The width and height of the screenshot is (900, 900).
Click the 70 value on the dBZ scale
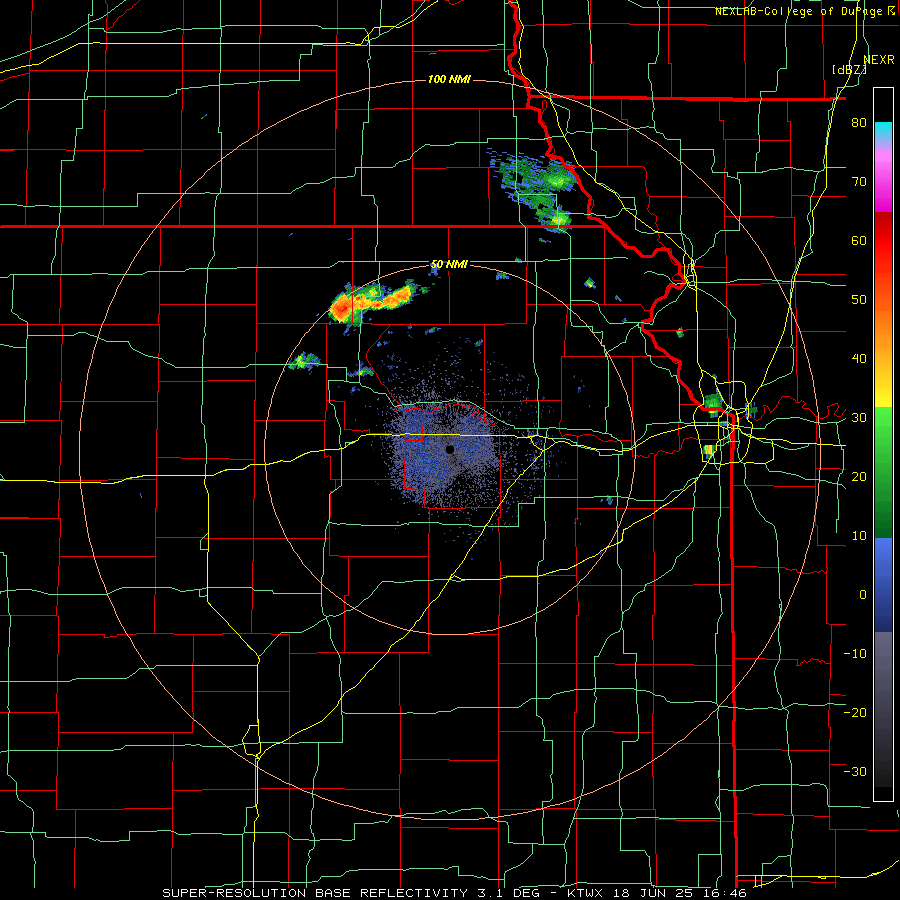(859, 181)
